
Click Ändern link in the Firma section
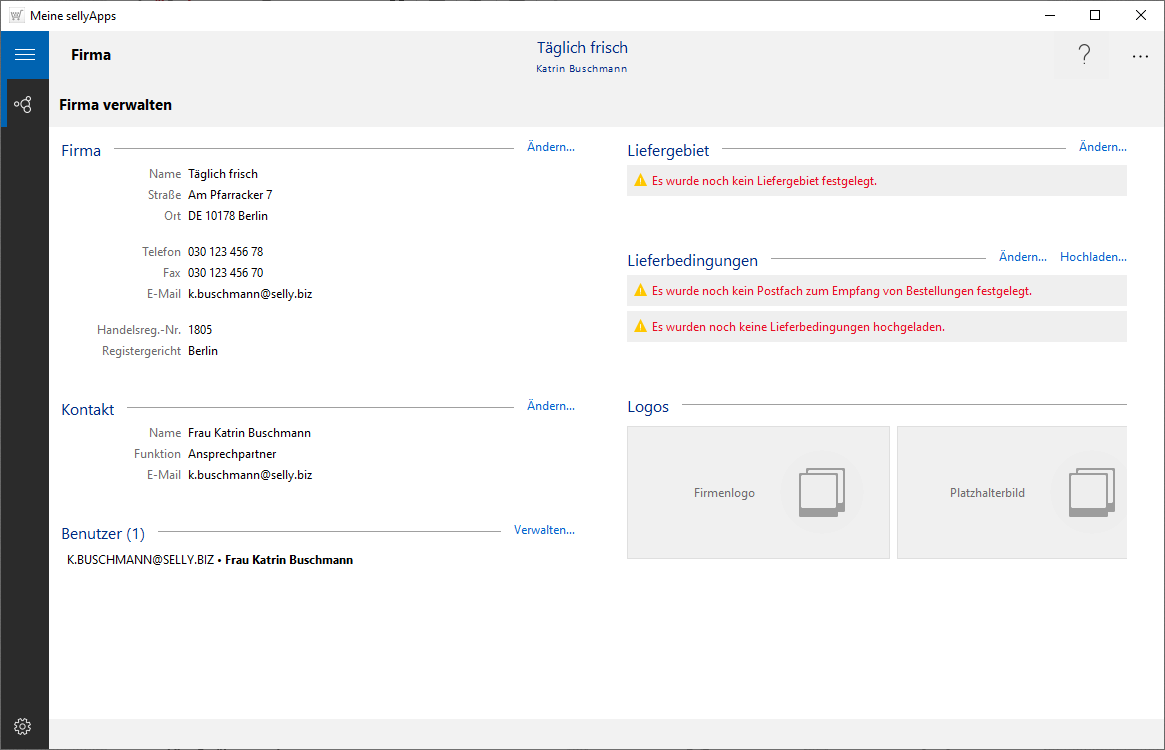coord(550,147)
